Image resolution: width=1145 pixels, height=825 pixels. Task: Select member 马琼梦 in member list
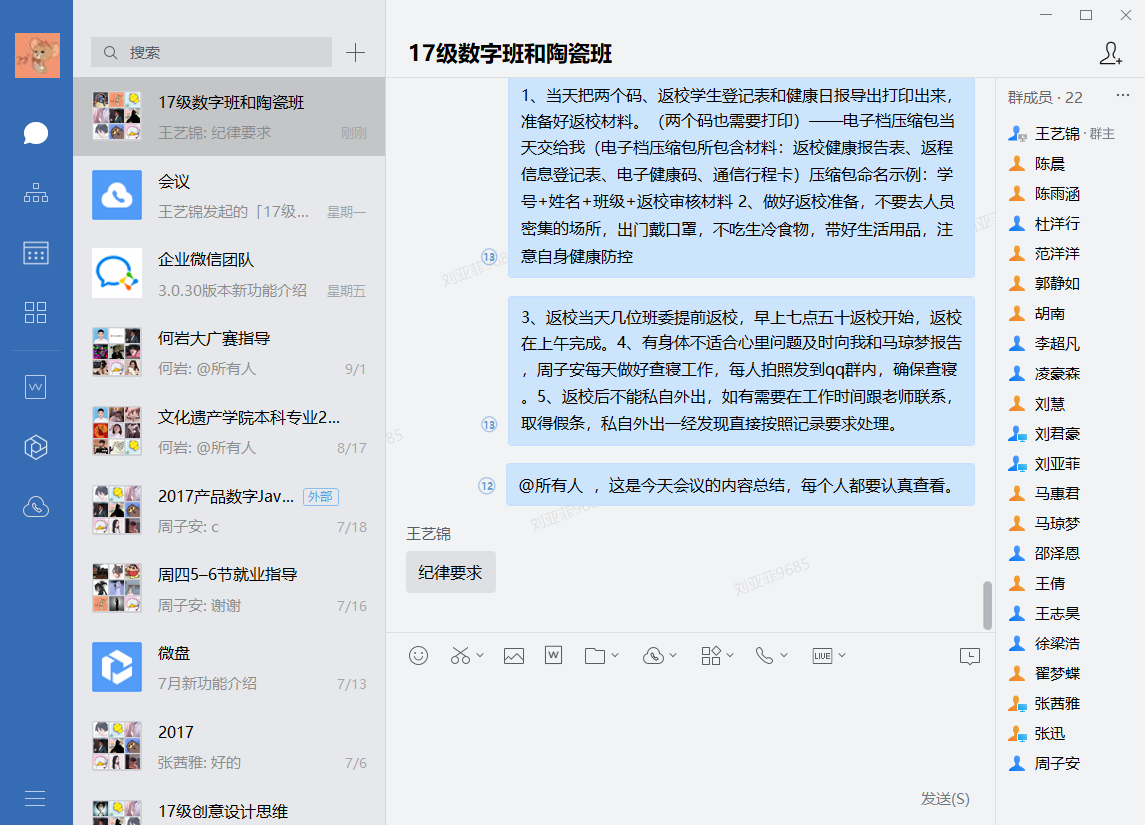[x=1070, y=523]
